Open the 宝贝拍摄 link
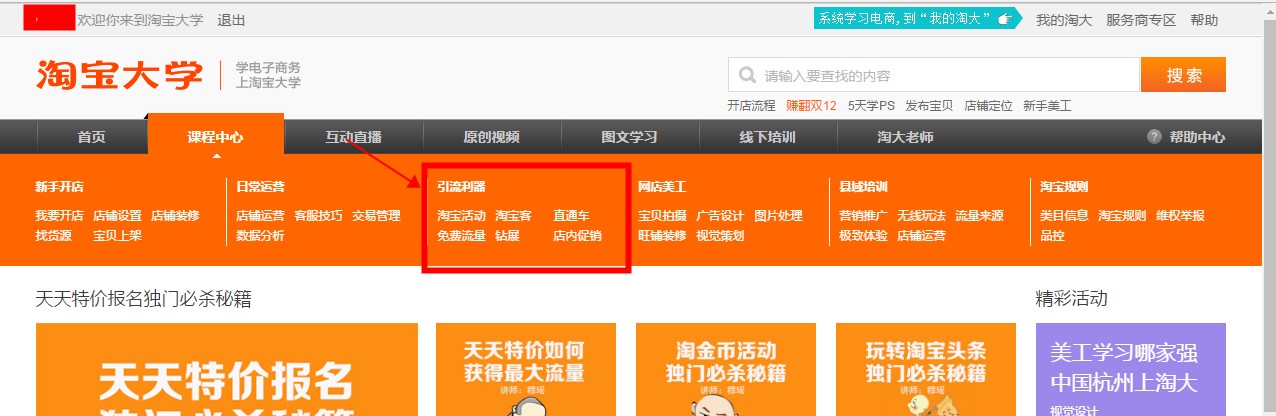Image resolution: width=1276 pixels, height=416 pixels. click(662, 215)
